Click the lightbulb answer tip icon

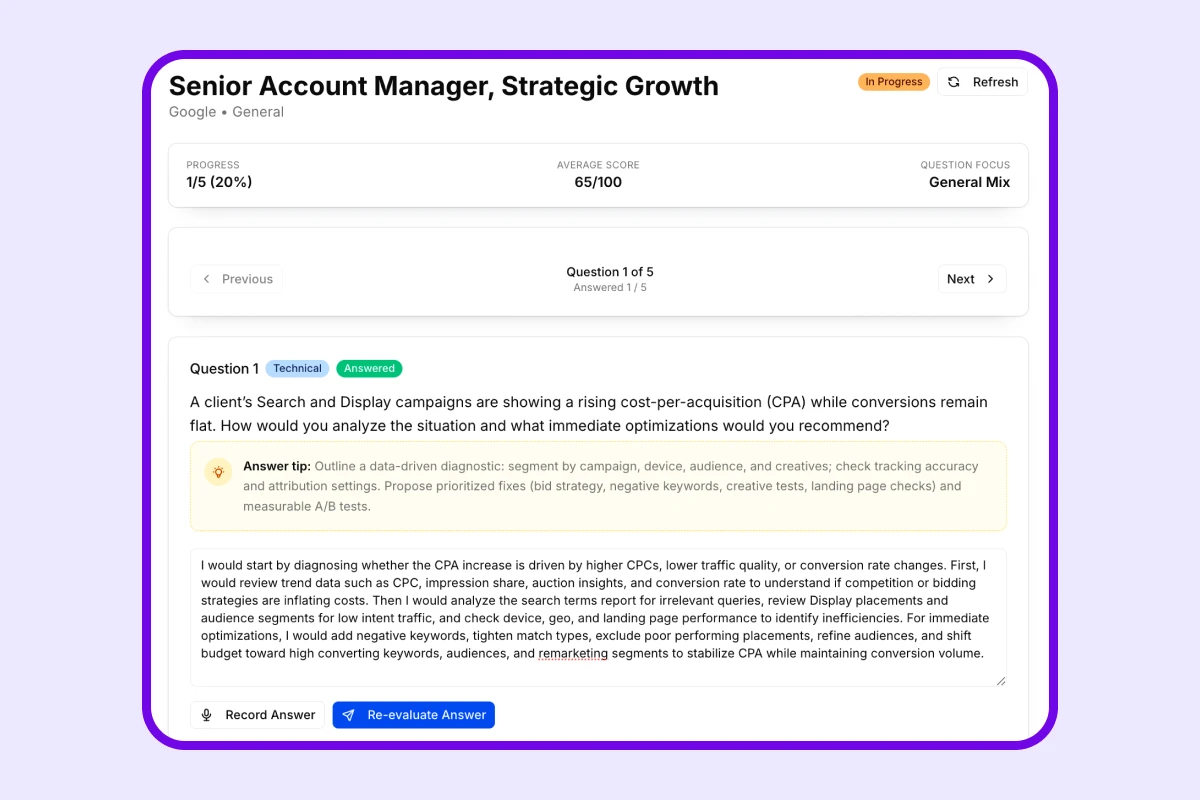coord(218,472)
